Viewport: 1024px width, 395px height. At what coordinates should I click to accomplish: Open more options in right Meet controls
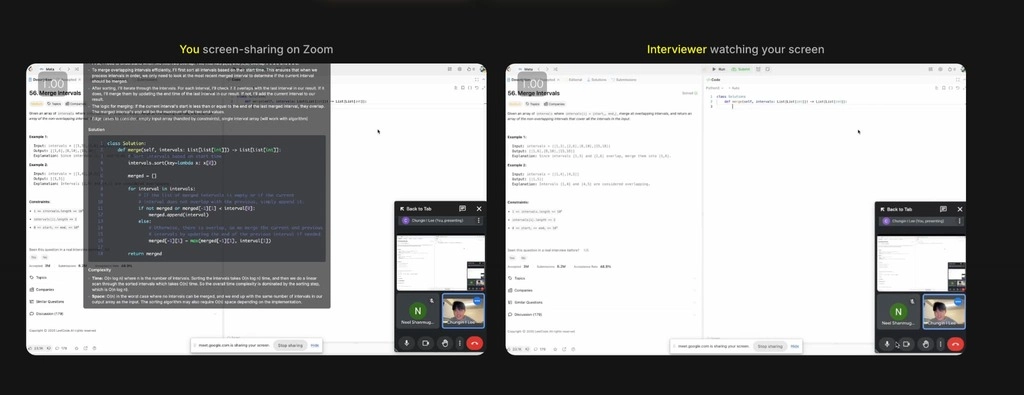tap(940, 343)
